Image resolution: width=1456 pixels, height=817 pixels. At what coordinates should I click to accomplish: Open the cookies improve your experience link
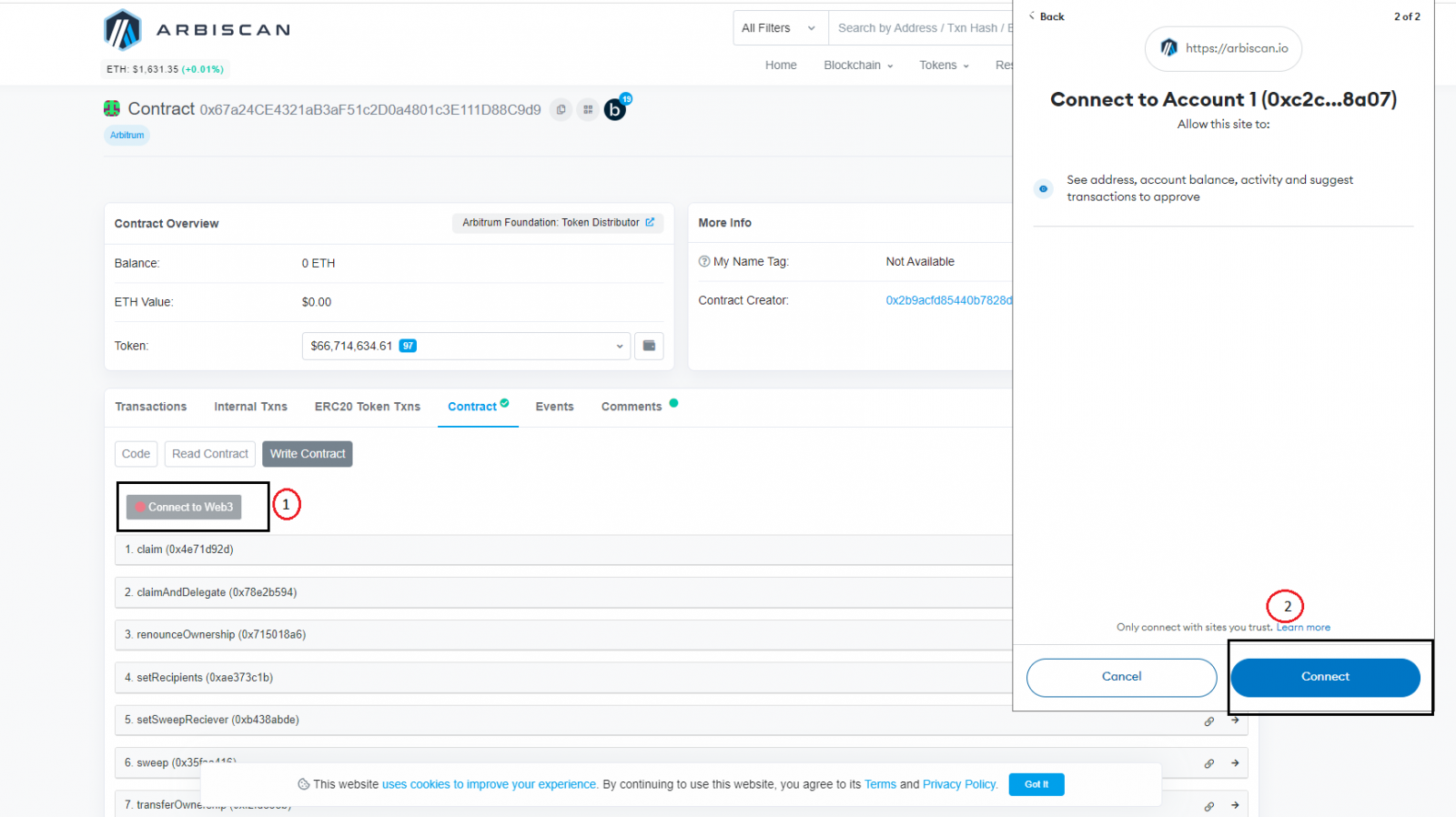[x=489, y=784]
